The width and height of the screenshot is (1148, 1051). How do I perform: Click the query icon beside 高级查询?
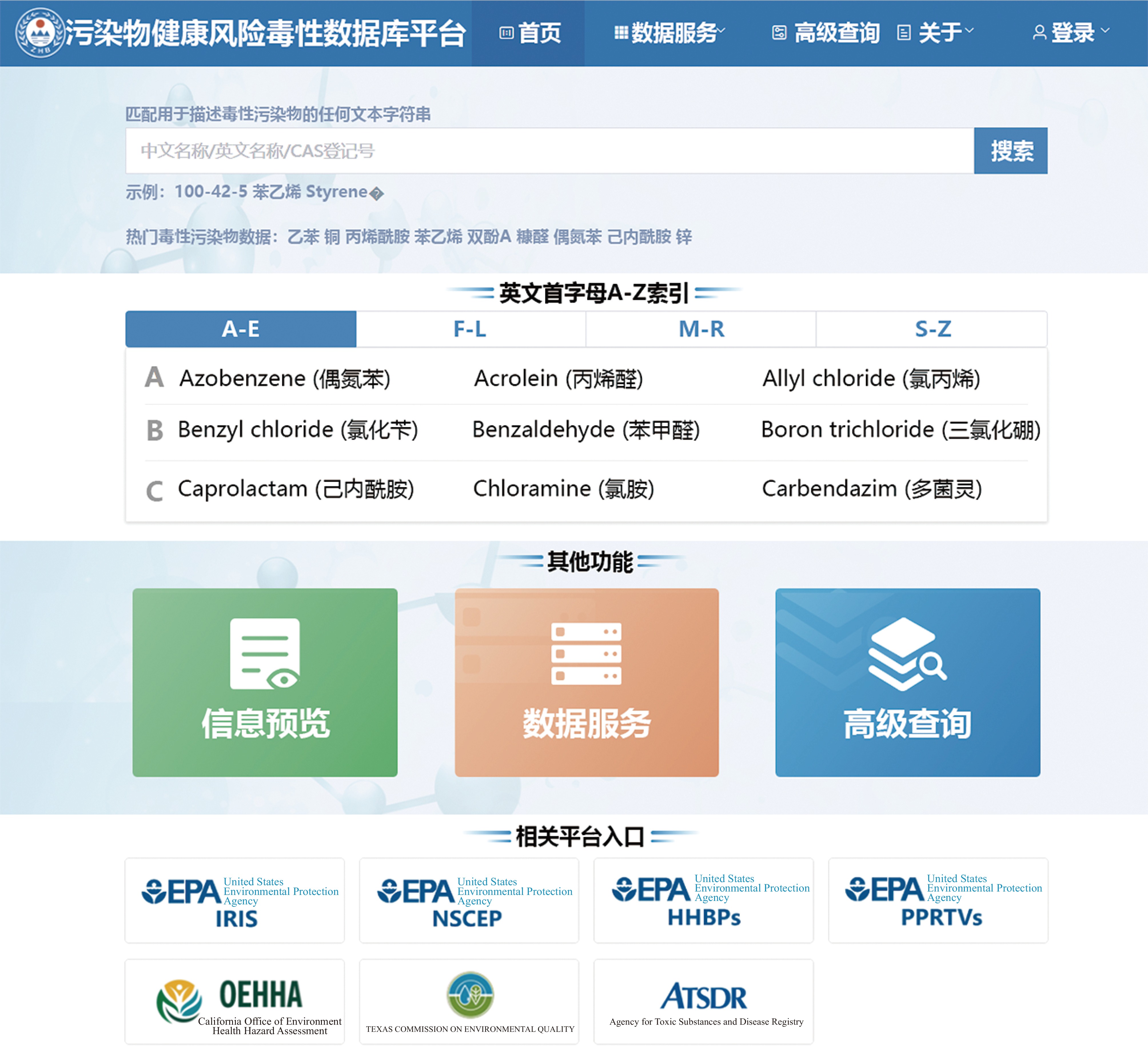779,33
